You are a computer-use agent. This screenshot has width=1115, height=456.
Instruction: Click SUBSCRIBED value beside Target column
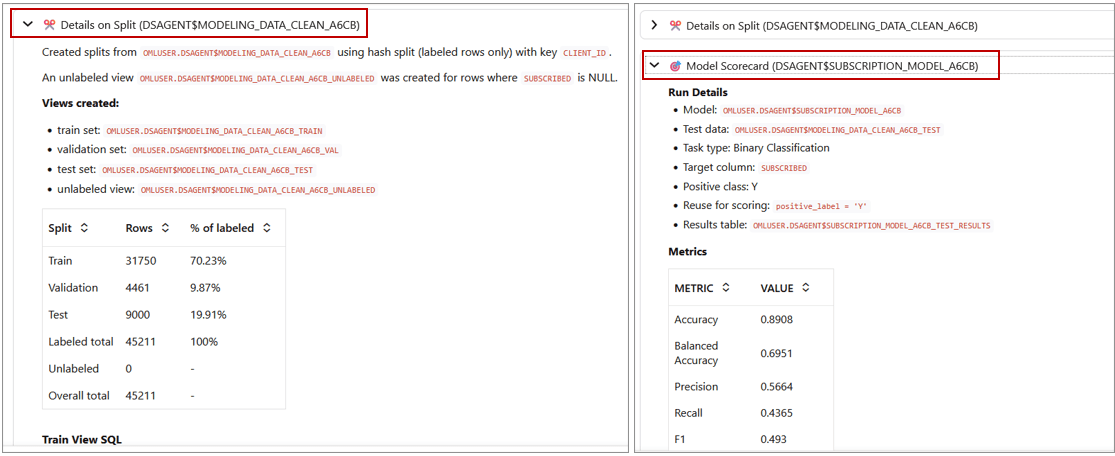tap(784, 168)
